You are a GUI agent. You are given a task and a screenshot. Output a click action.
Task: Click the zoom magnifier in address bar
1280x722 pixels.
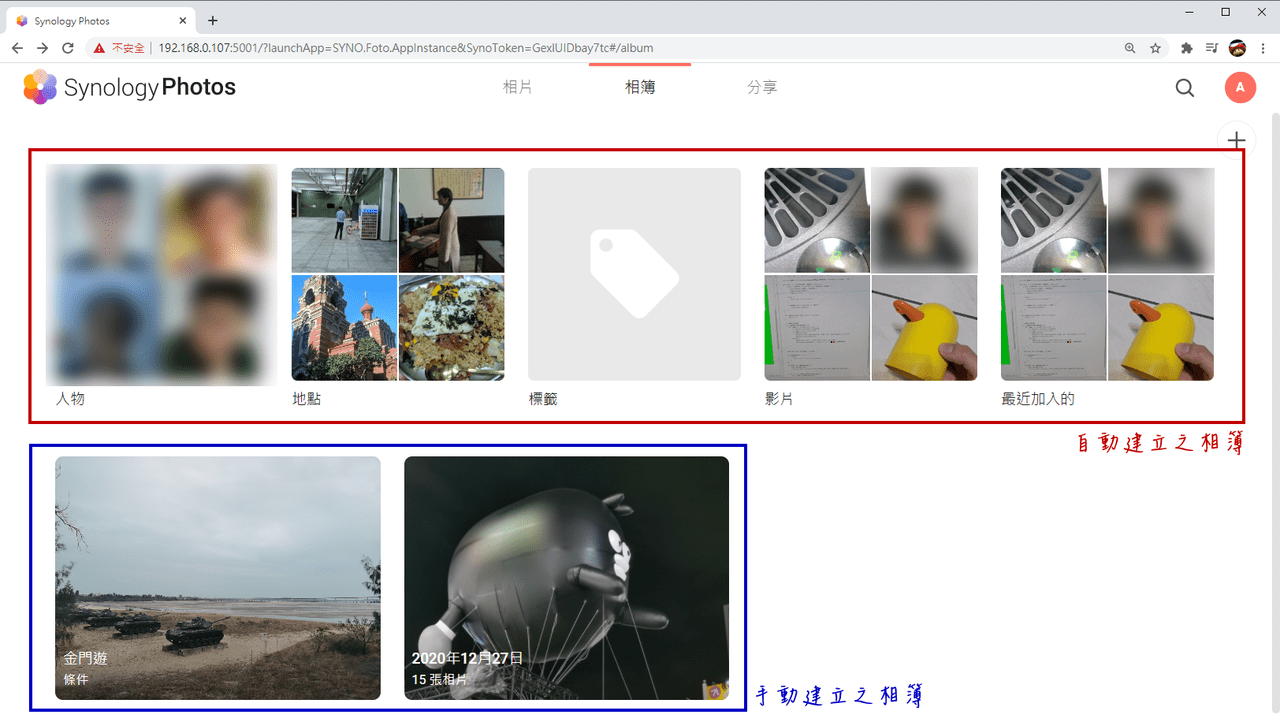pos(1130,48)
